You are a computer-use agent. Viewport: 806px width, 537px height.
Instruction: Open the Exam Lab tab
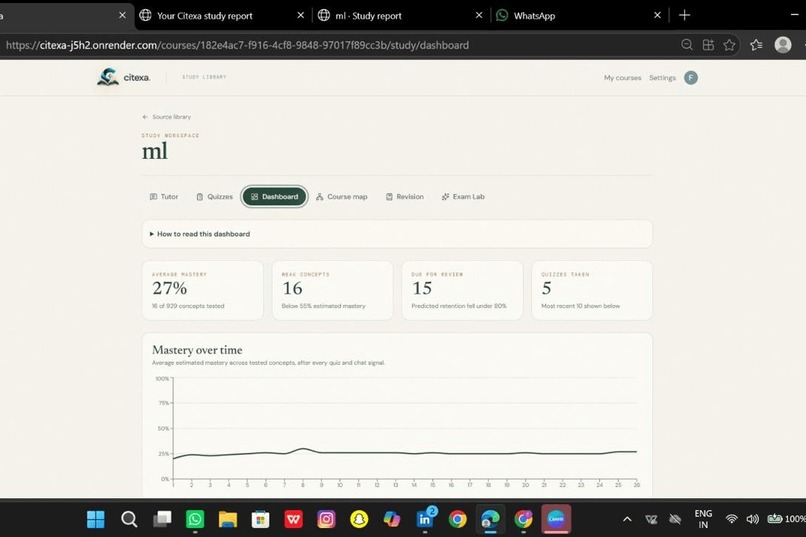[463, 197]
